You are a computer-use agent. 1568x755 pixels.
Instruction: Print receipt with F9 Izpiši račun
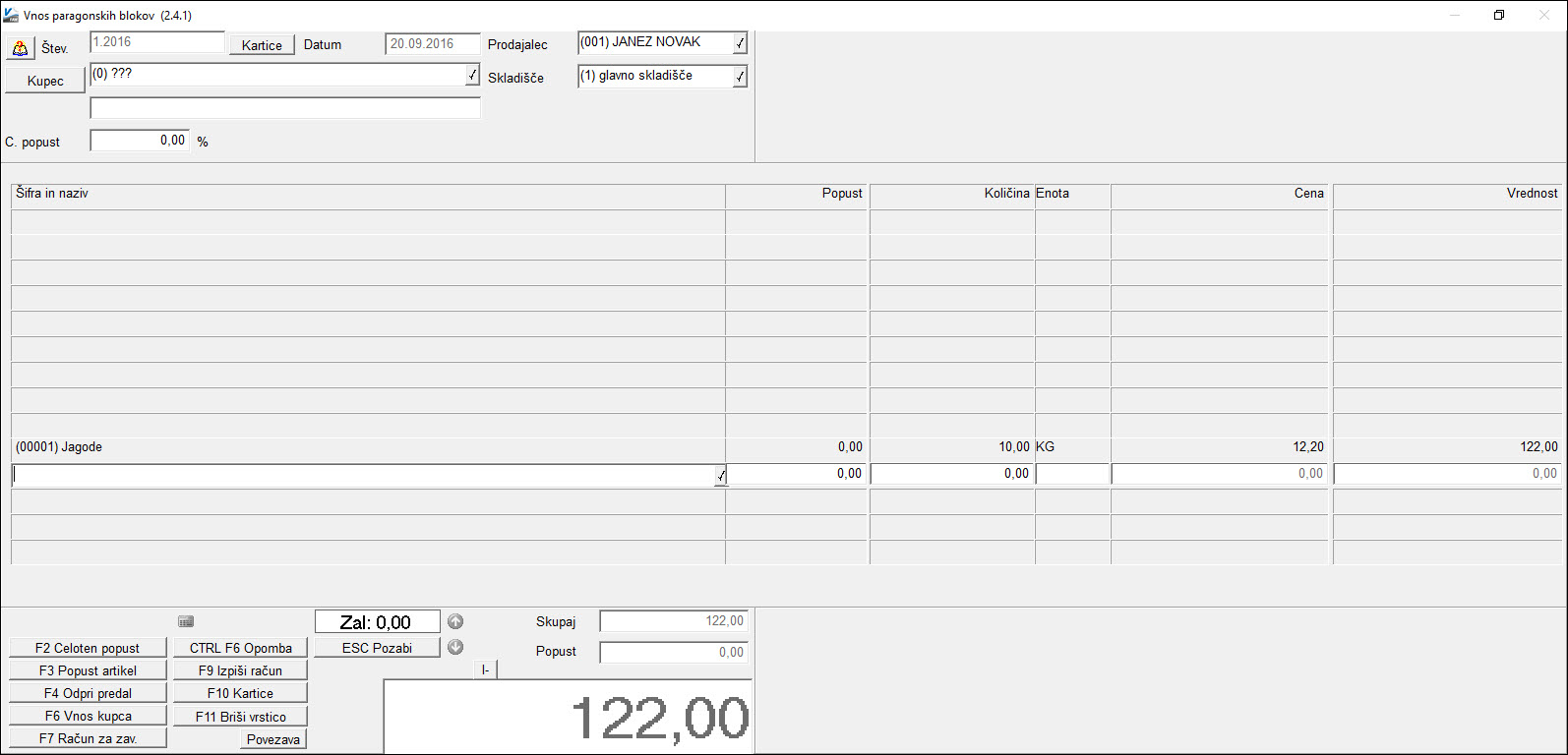(x=240, y=670)
